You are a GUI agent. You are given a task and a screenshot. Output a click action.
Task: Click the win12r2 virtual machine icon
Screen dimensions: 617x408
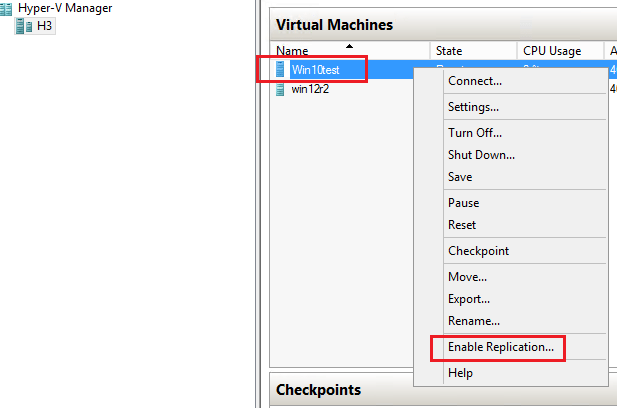pyautogui.click(x=280, y=90)
